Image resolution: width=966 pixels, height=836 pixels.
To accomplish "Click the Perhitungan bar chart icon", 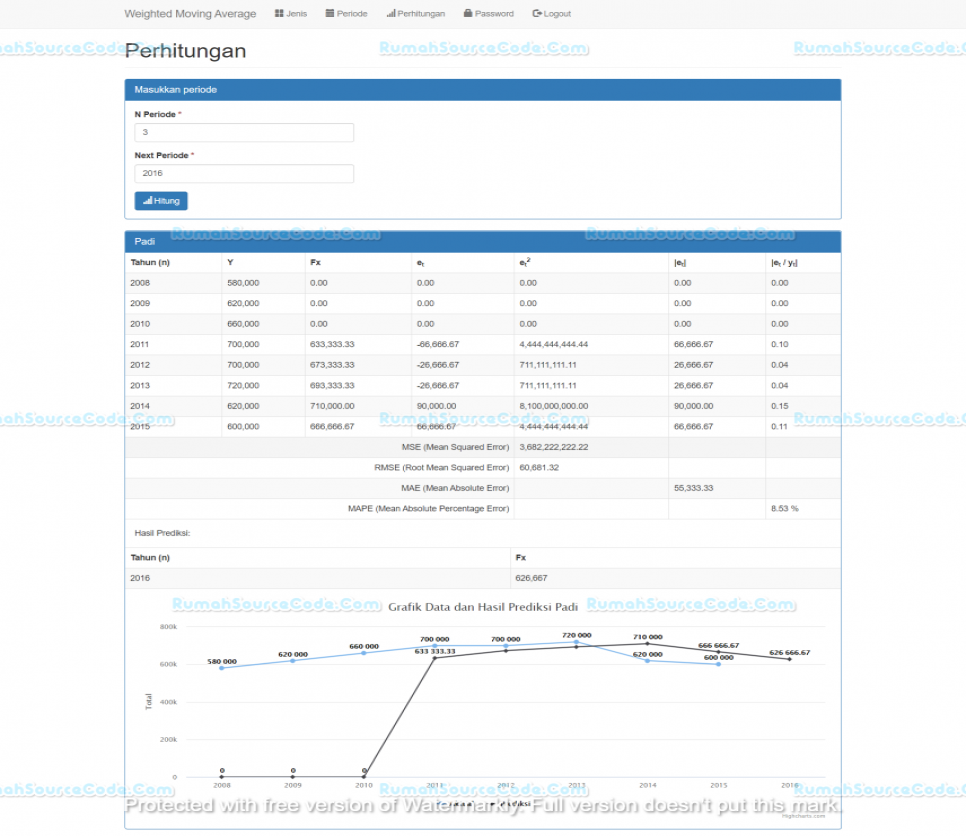I will pyautogui.click(x=392, y=13).
